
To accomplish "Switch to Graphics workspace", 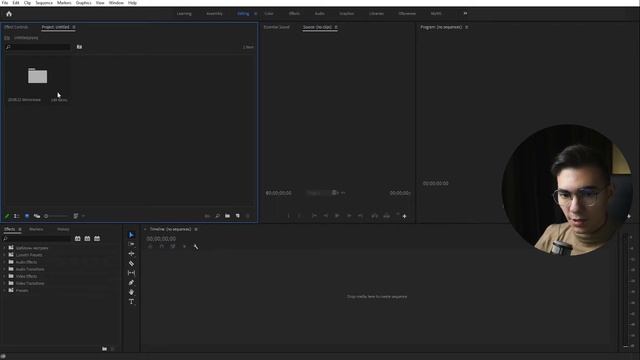I will tap(347, 13).
